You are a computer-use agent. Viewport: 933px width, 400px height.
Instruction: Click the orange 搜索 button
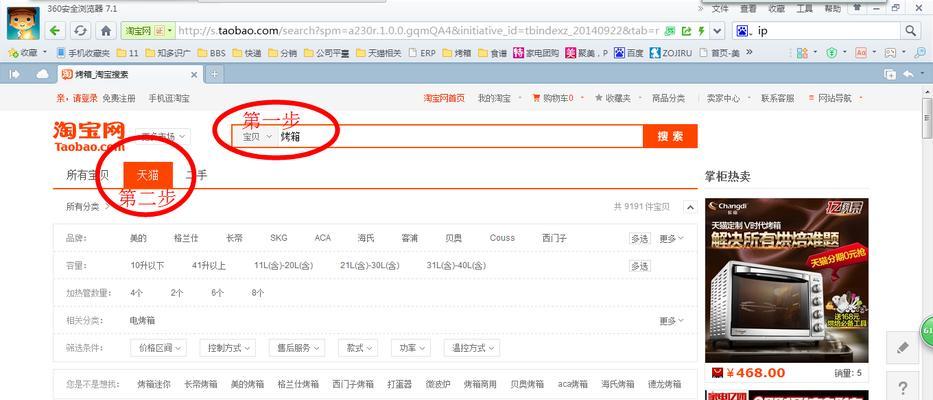point(670,136)
